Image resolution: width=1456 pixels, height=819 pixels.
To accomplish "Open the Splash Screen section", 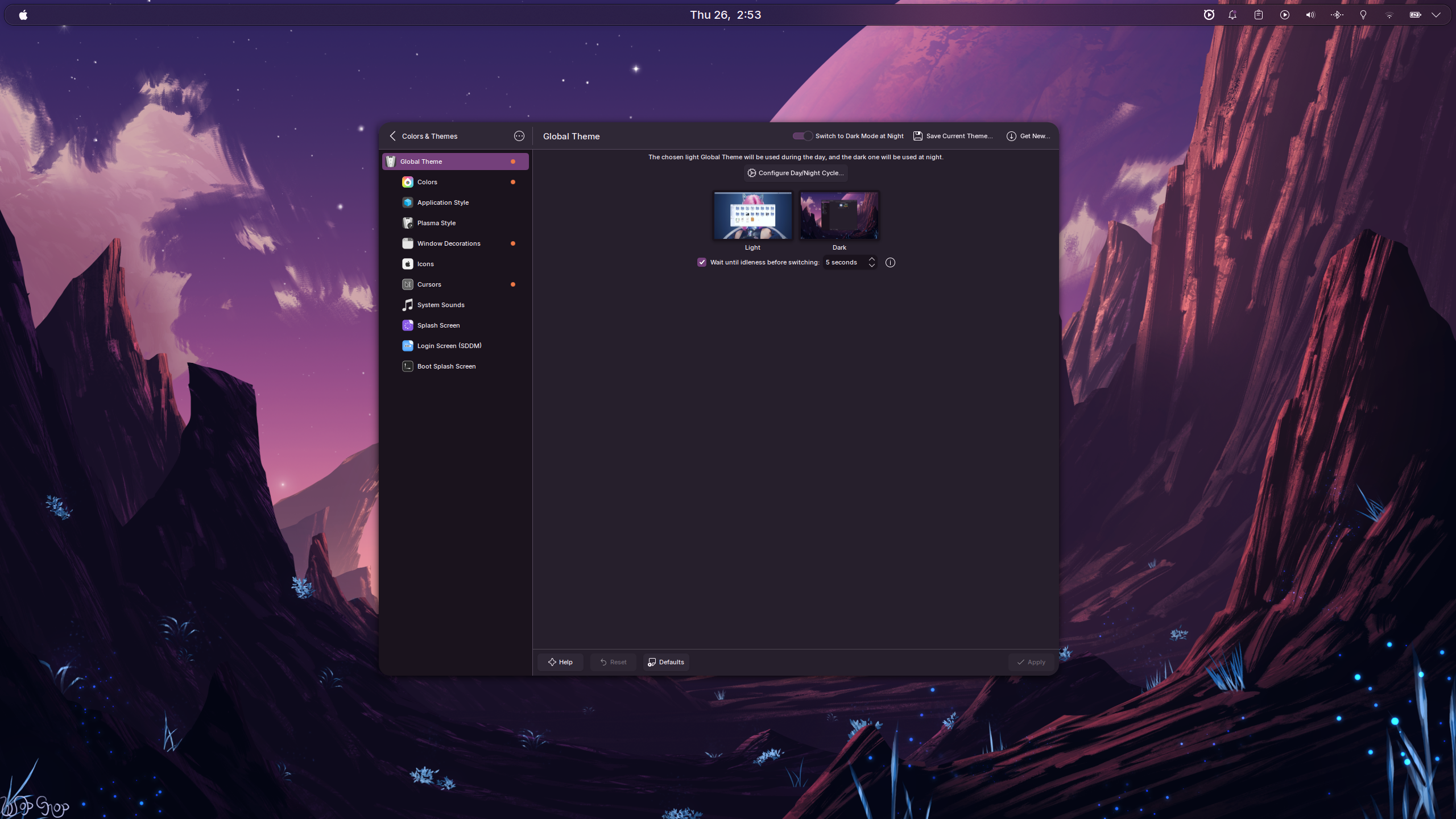I will (439, 325).
